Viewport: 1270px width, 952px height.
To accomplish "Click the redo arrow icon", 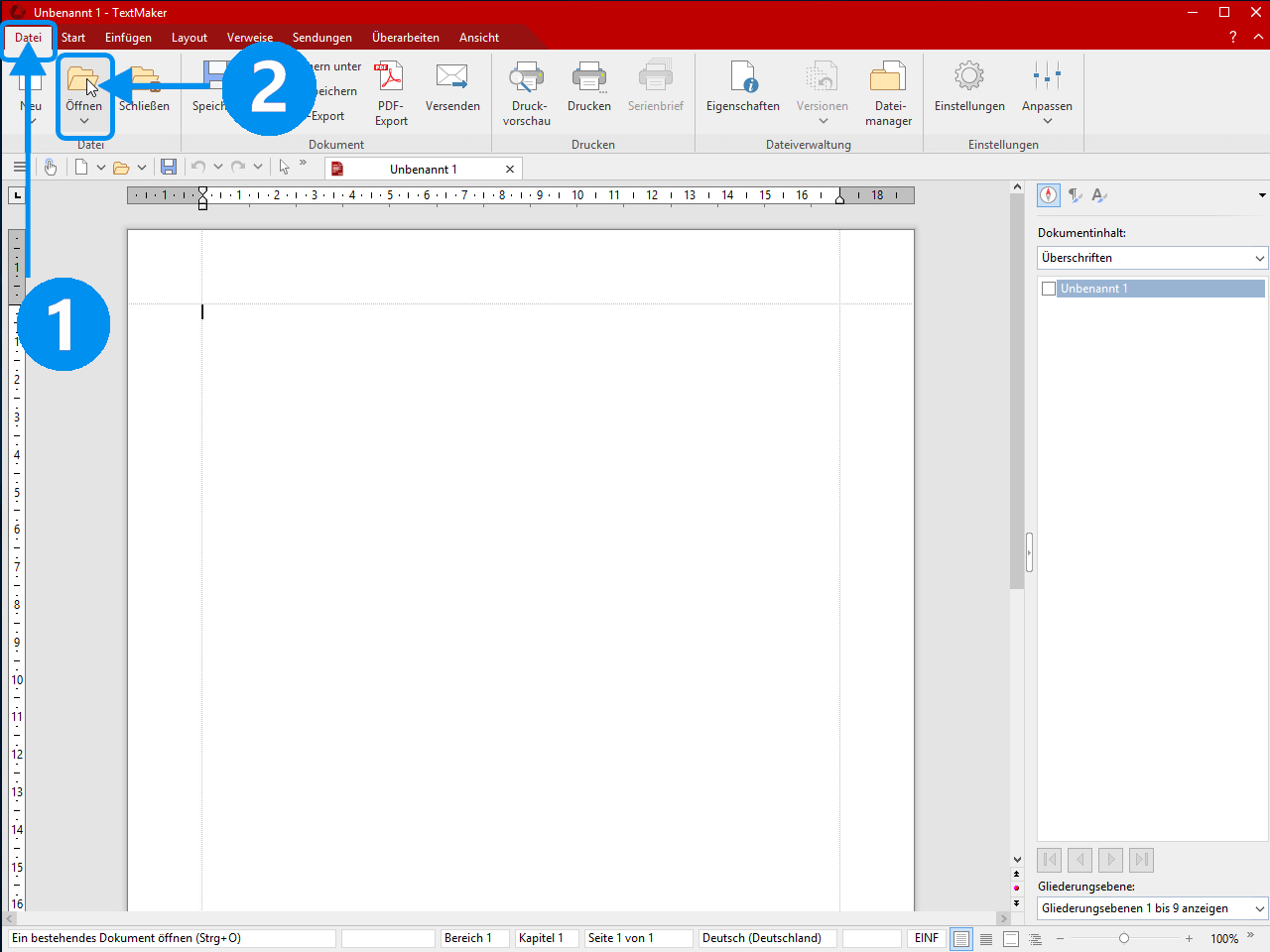I will (238, 167).
